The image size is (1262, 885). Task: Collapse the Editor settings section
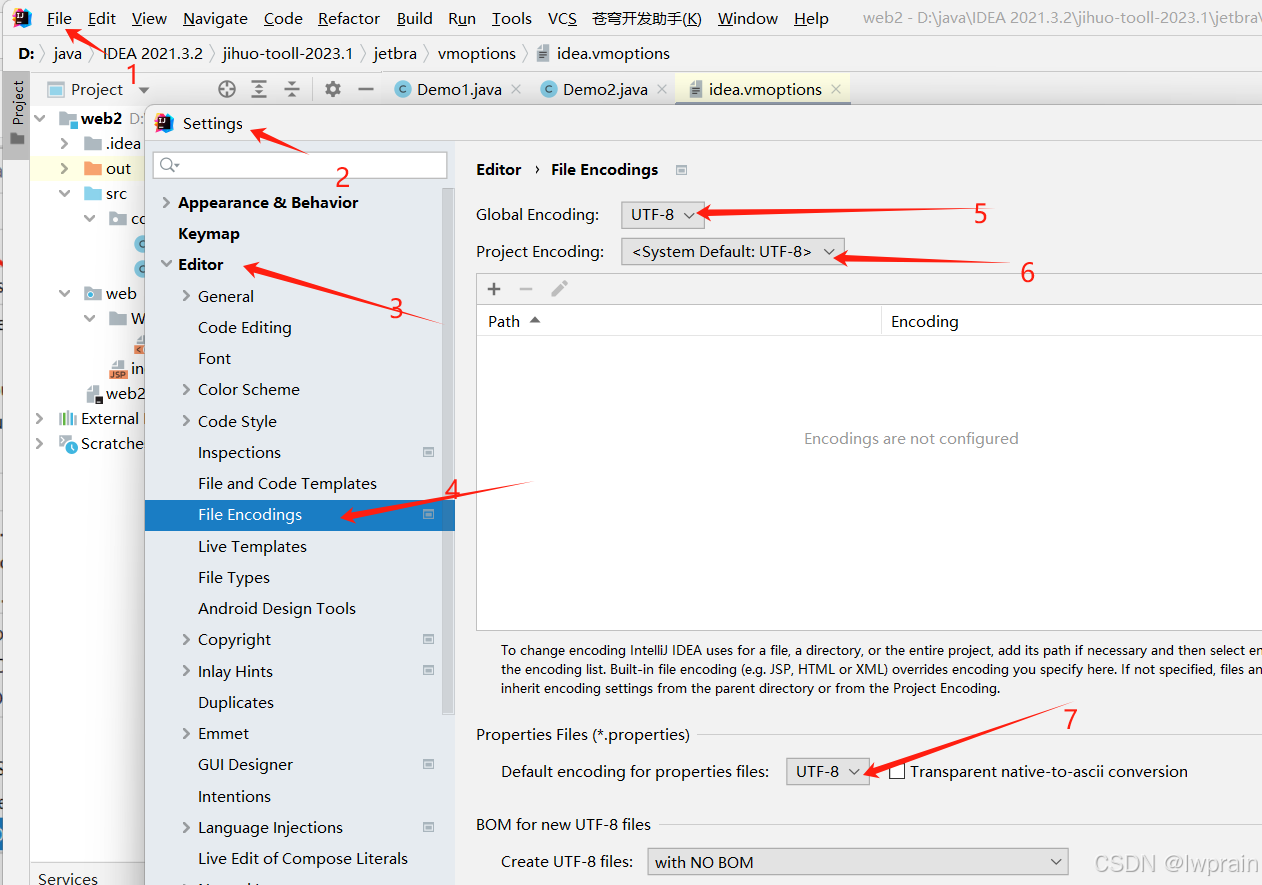[166, 265]
